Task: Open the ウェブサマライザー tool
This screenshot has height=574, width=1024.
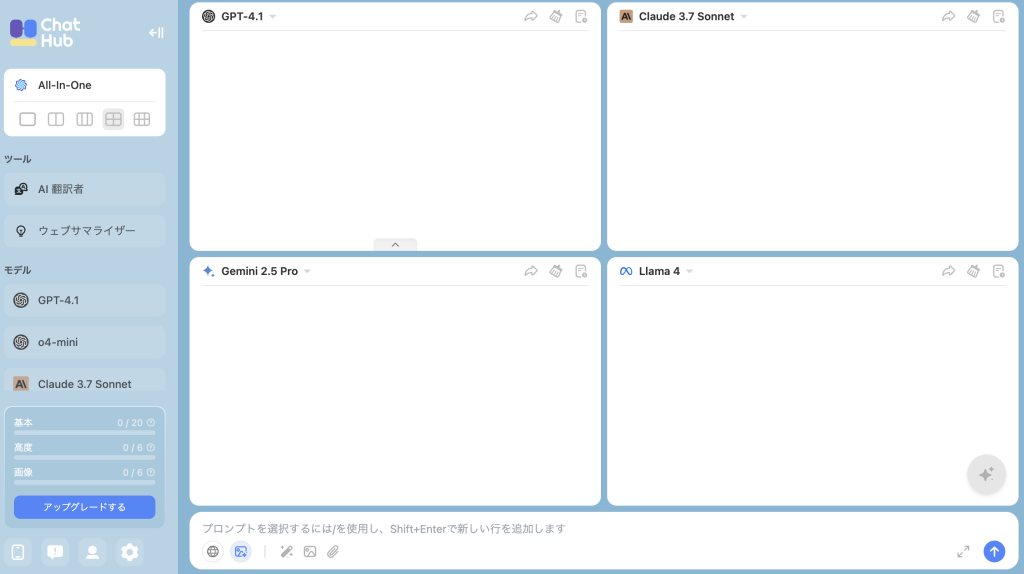Action: coord(85,231)
